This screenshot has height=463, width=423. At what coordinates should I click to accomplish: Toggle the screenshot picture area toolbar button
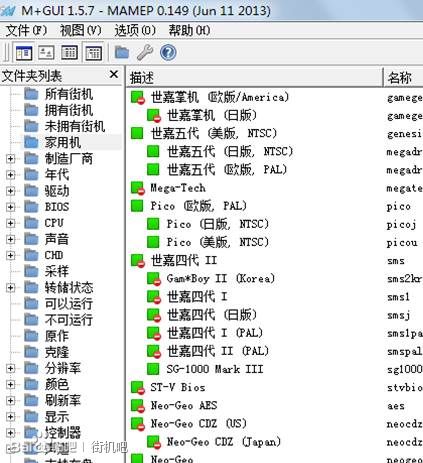[x=46, y=53]
